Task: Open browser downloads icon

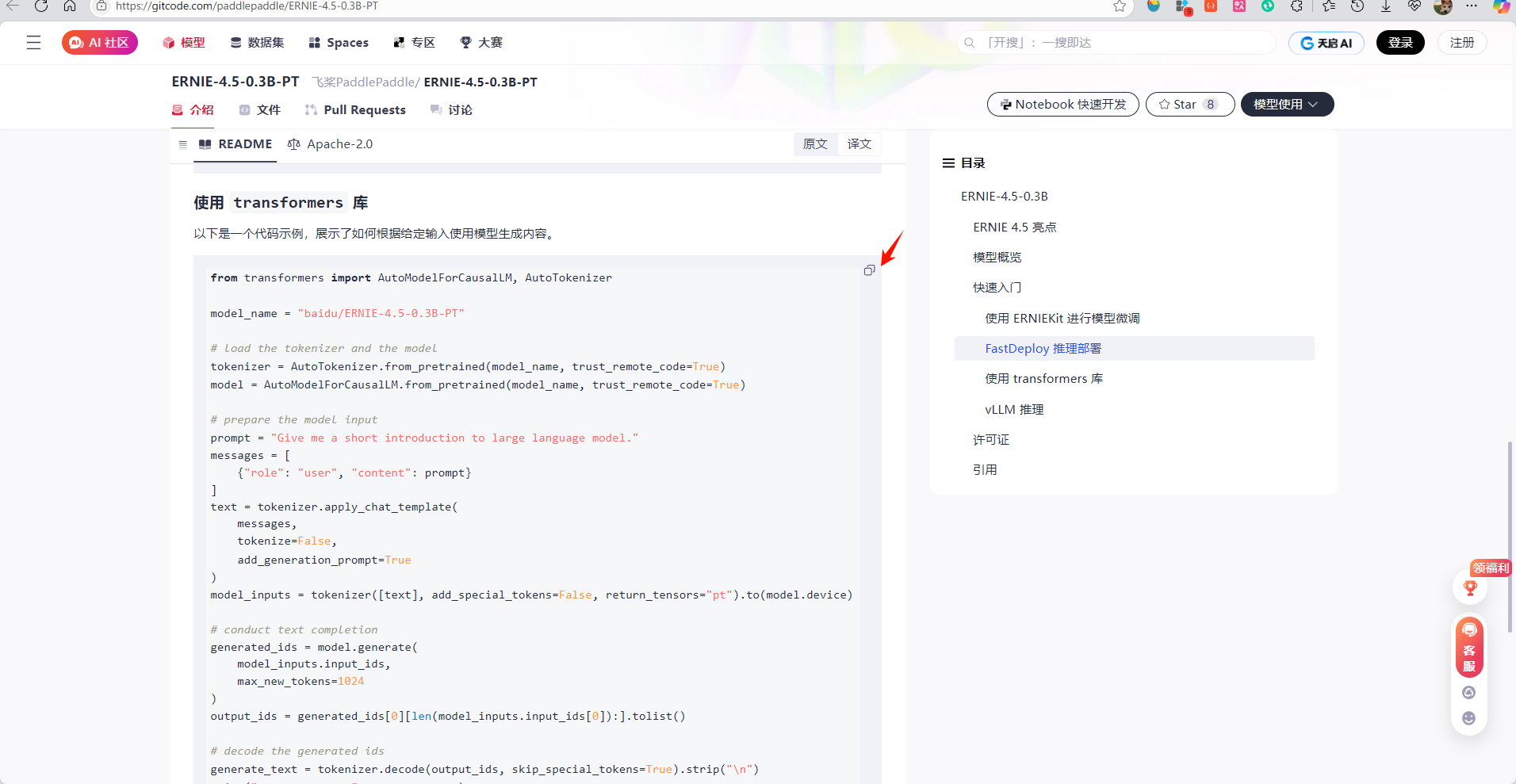Action: pos(1386,6)
